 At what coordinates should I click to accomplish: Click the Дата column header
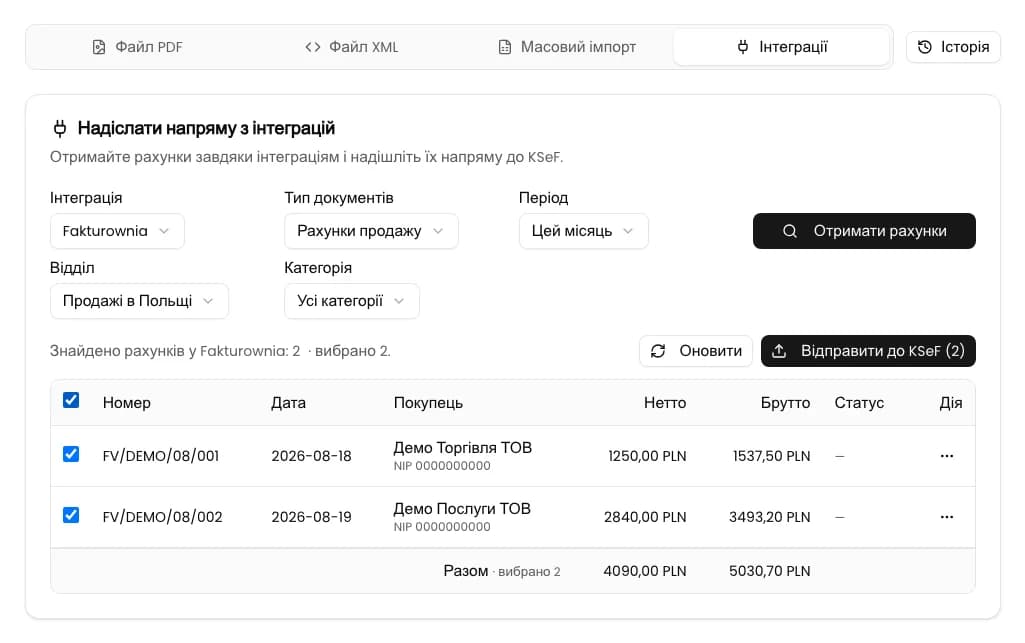pyautogui.click(x=288, y=403)
